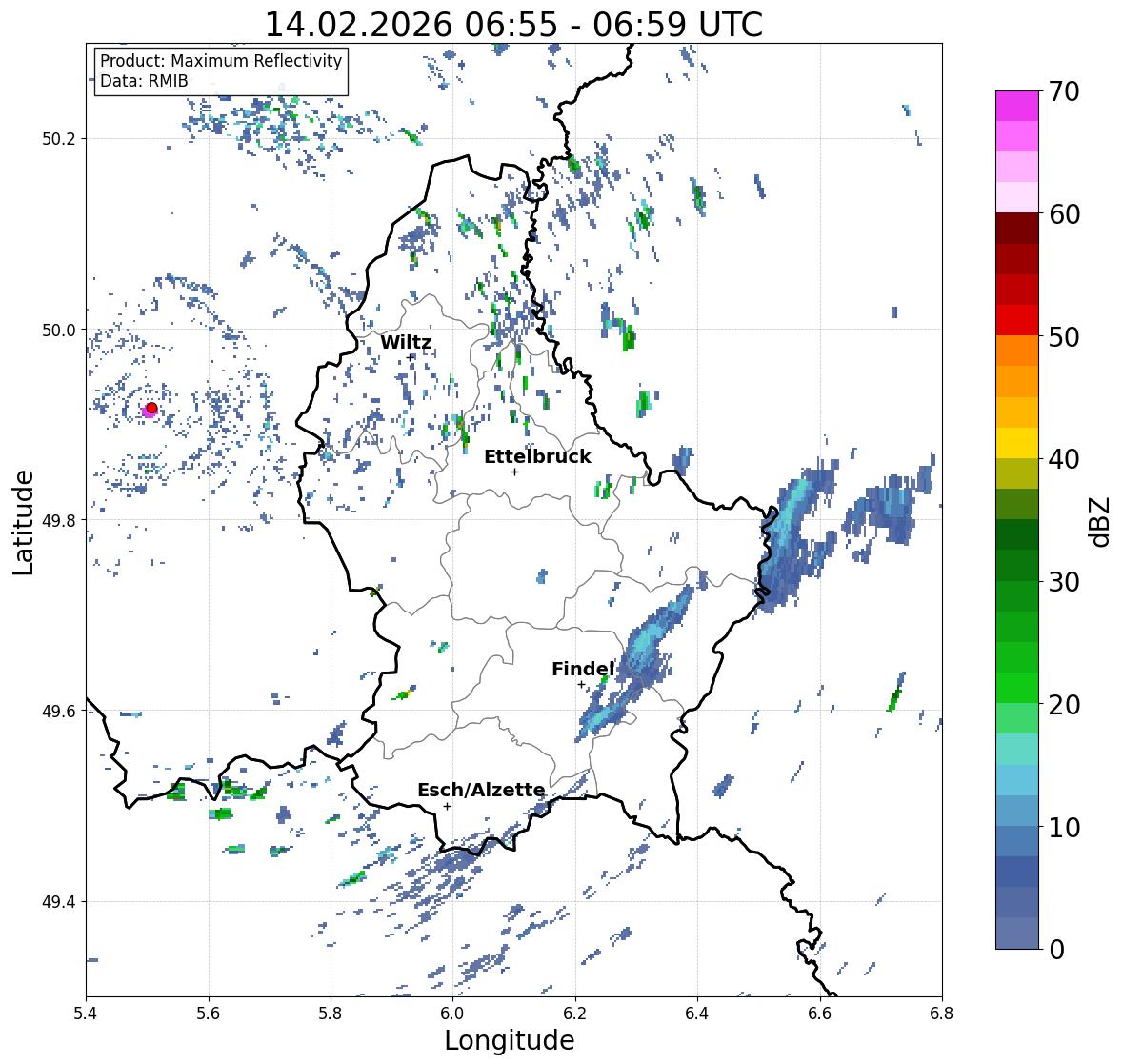Click the plot title with date and time
The image size is (1123, 1064).
513,25
